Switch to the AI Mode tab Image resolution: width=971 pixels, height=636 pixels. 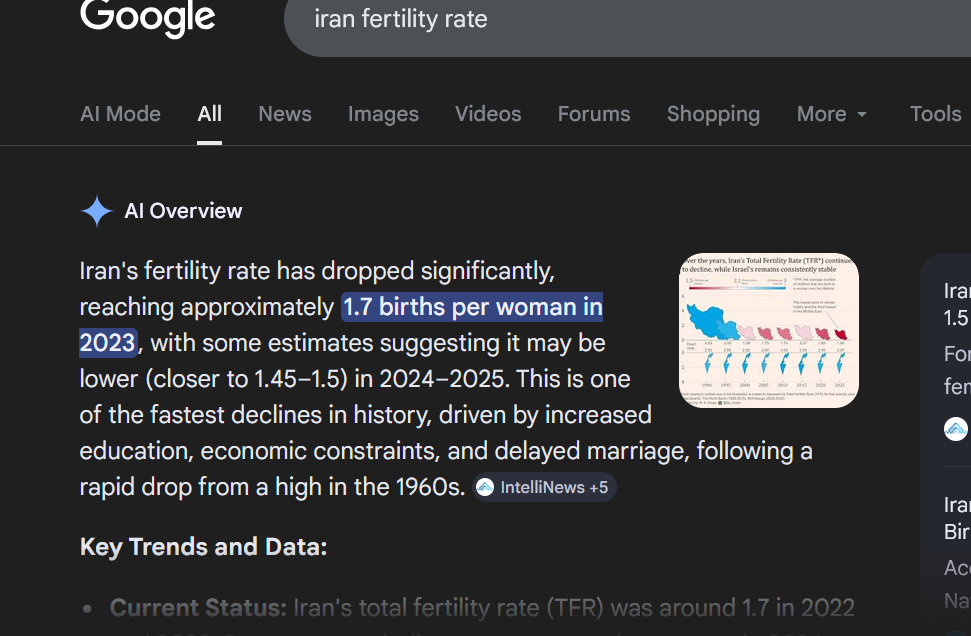[x=120, y=114]
